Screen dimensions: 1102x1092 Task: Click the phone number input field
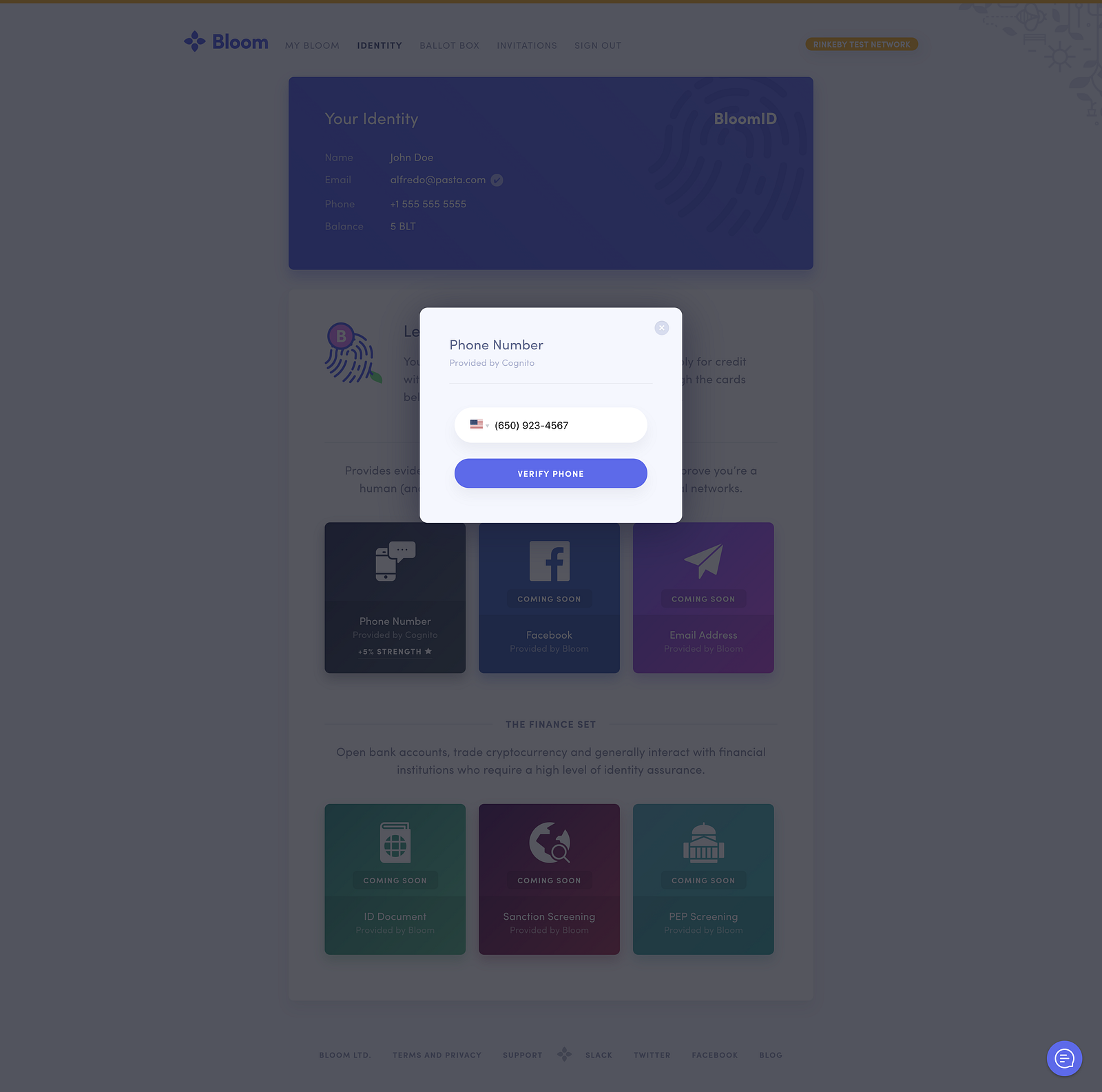tap(551, 425)
